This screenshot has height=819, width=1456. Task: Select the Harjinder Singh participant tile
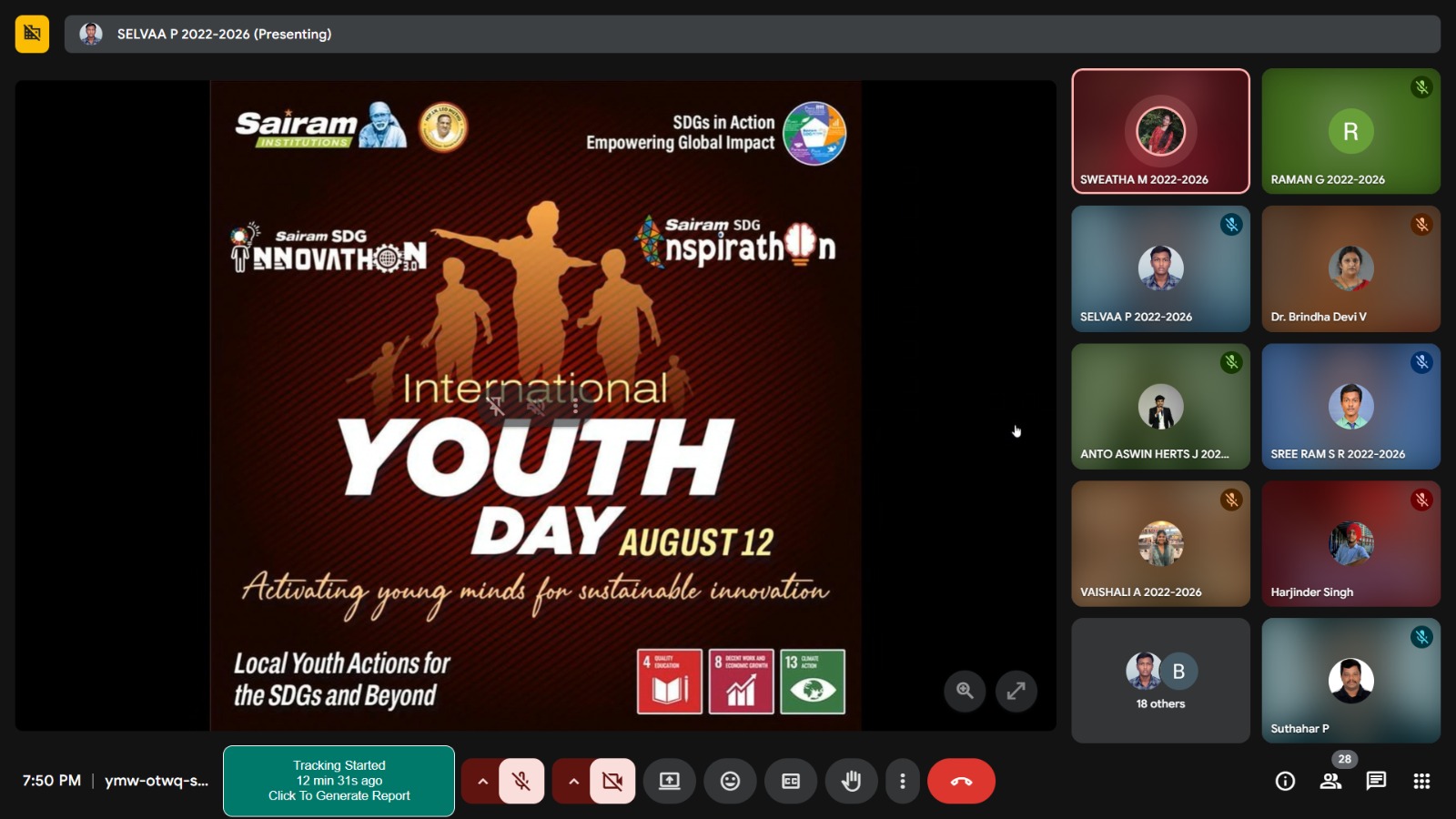pos(1350,543)
